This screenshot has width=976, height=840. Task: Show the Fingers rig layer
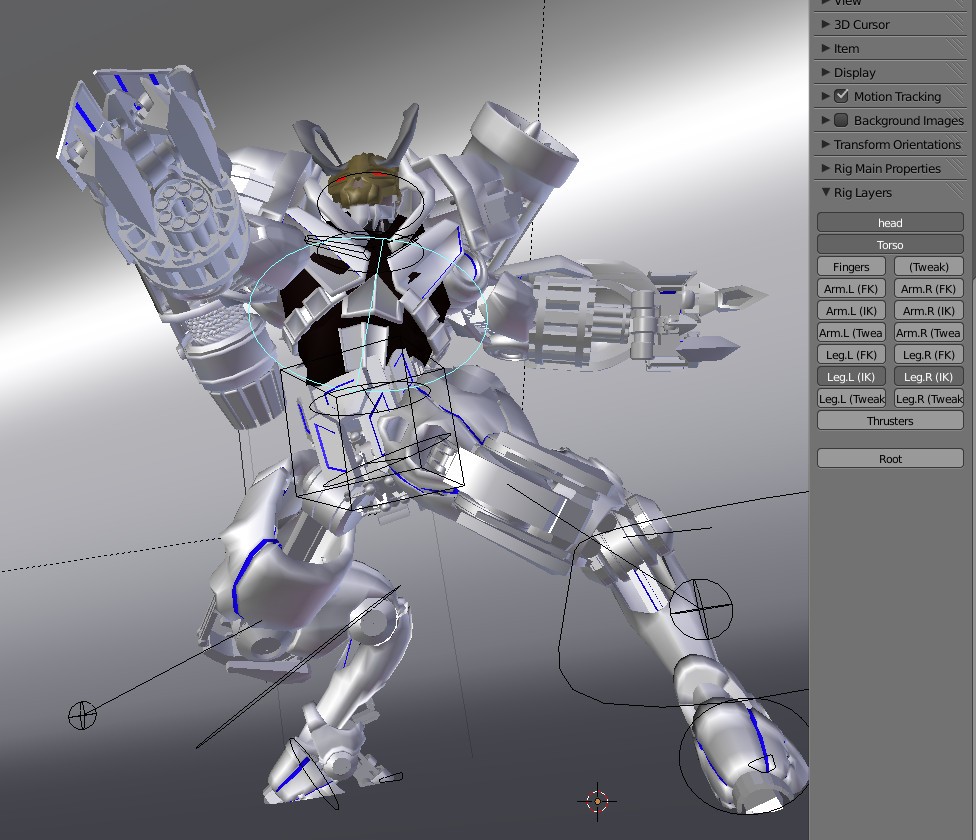pos(851,267)
